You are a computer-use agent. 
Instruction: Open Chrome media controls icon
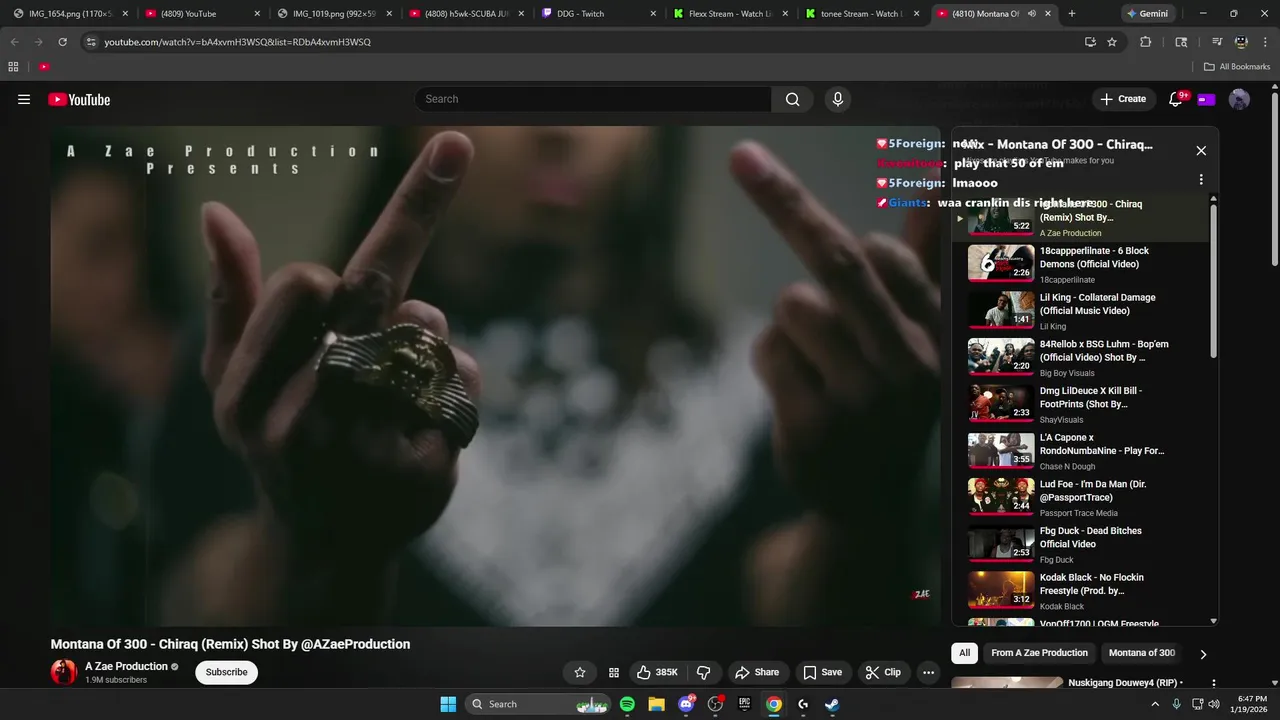click(1217, 42)
